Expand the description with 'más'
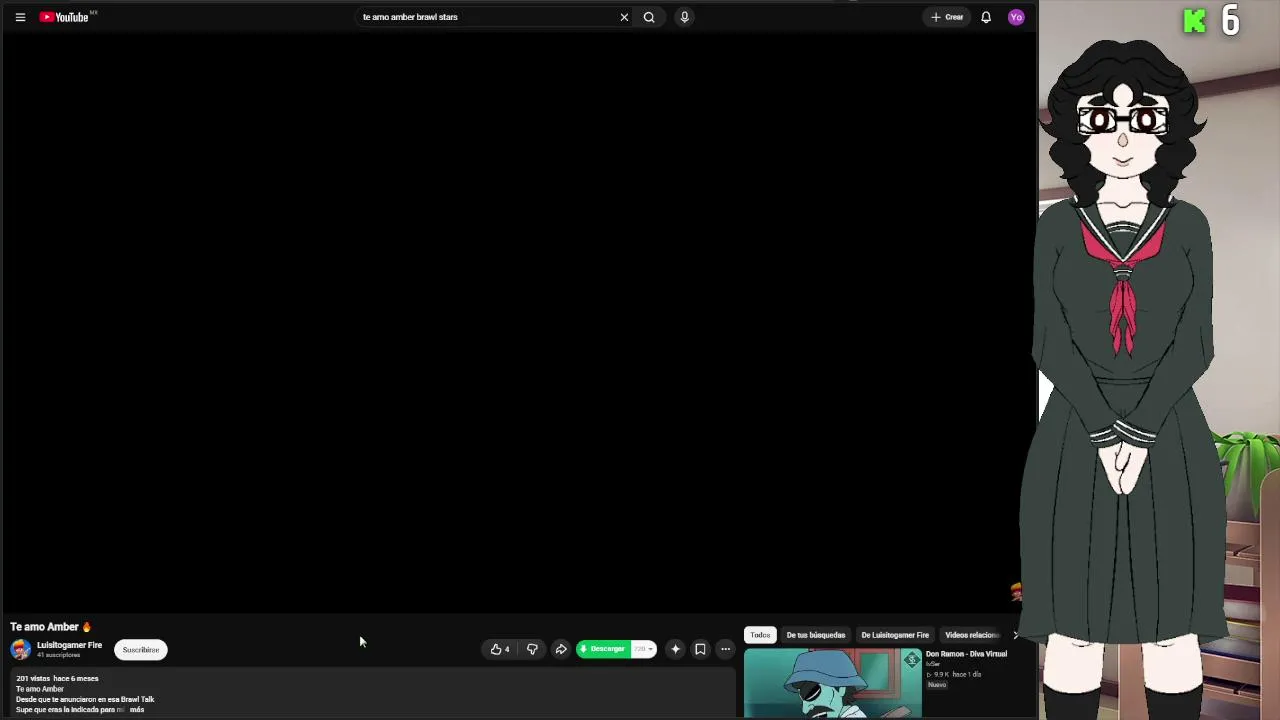 pyautogui.click(x=137, y=710)
